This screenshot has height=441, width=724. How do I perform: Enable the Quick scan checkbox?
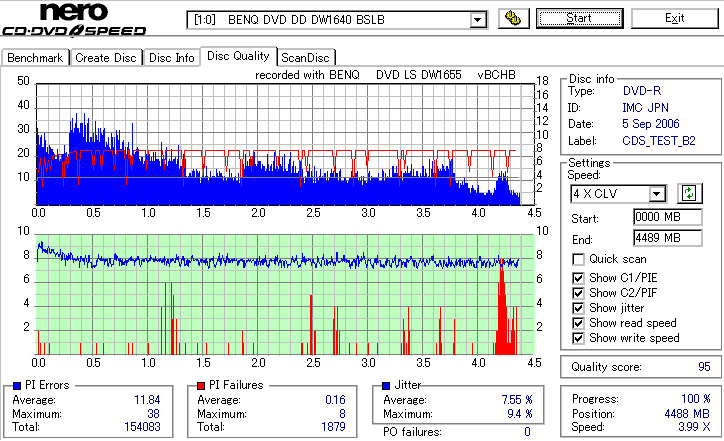pyautogui.click(x=578, y=260)
